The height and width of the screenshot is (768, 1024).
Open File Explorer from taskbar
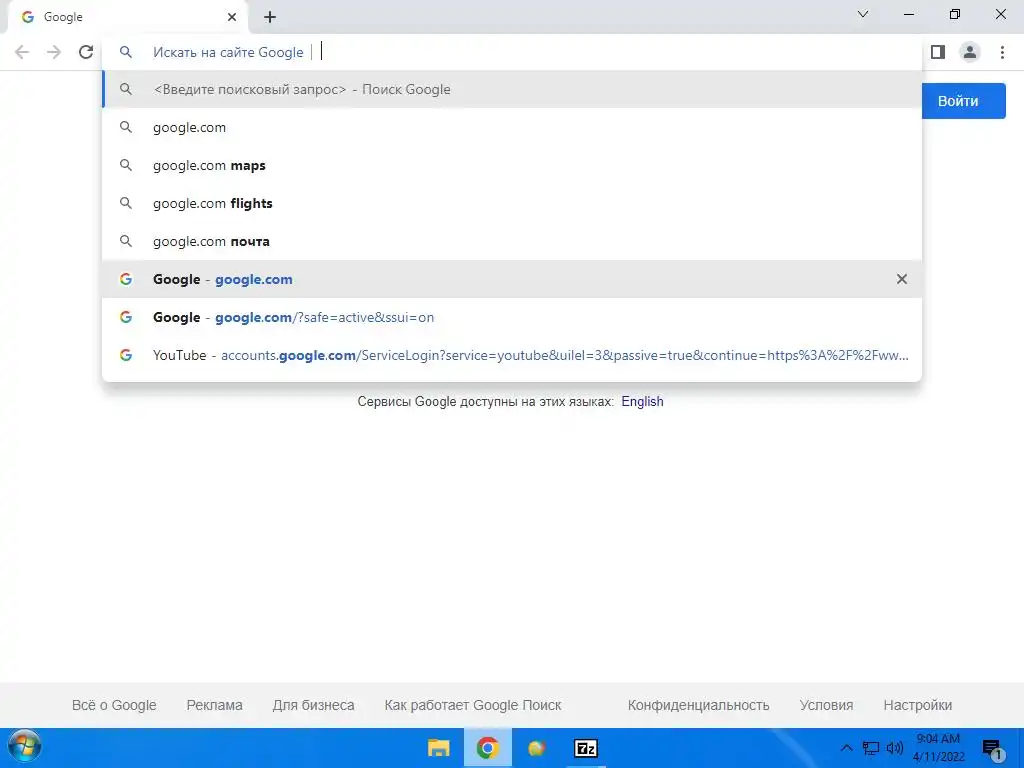click(438, 748)
